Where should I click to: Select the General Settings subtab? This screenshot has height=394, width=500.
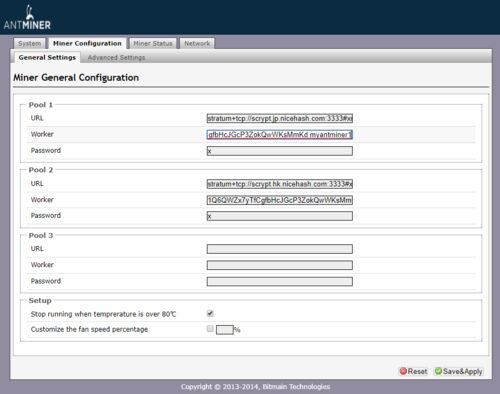coord(47,57)
